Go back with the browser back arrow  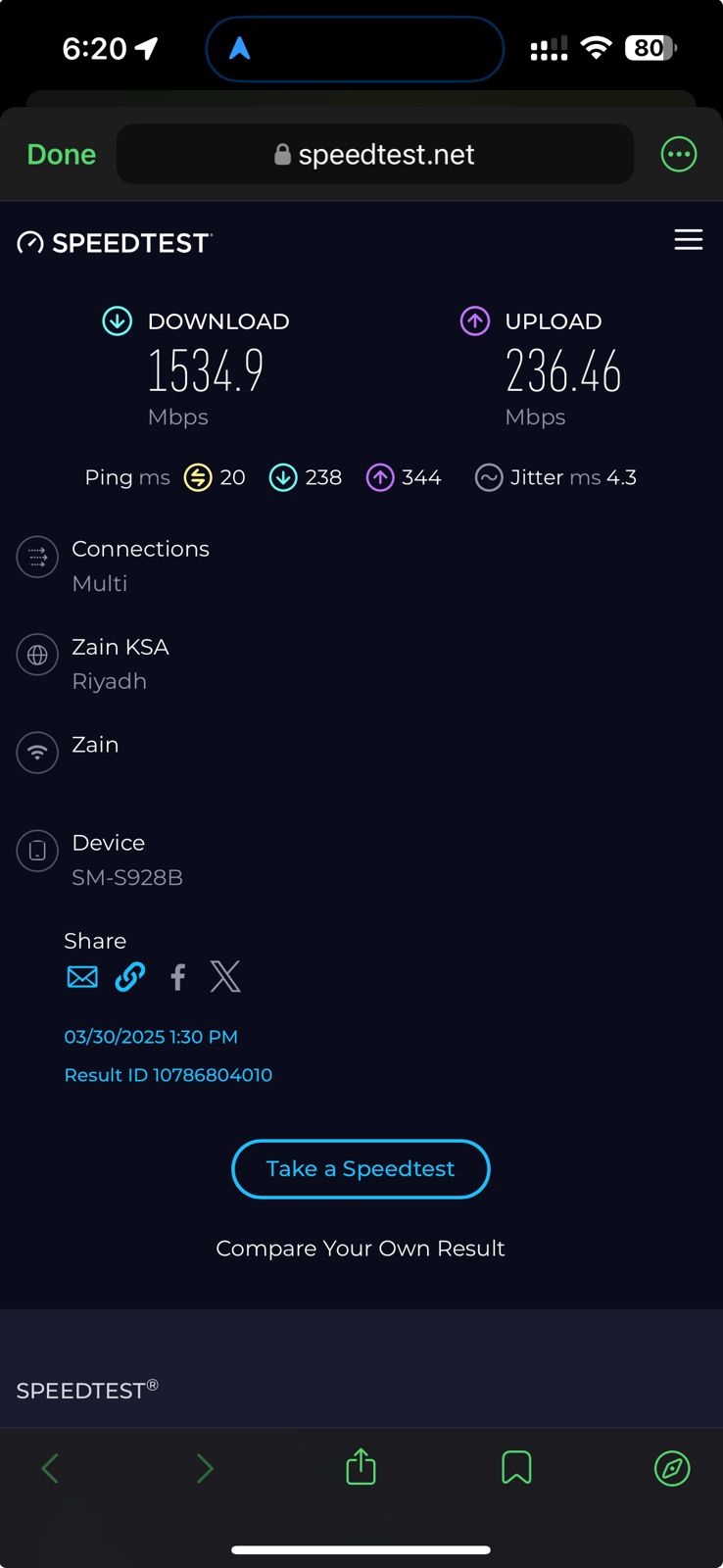pyautogui.click(x=51, y=1468)
